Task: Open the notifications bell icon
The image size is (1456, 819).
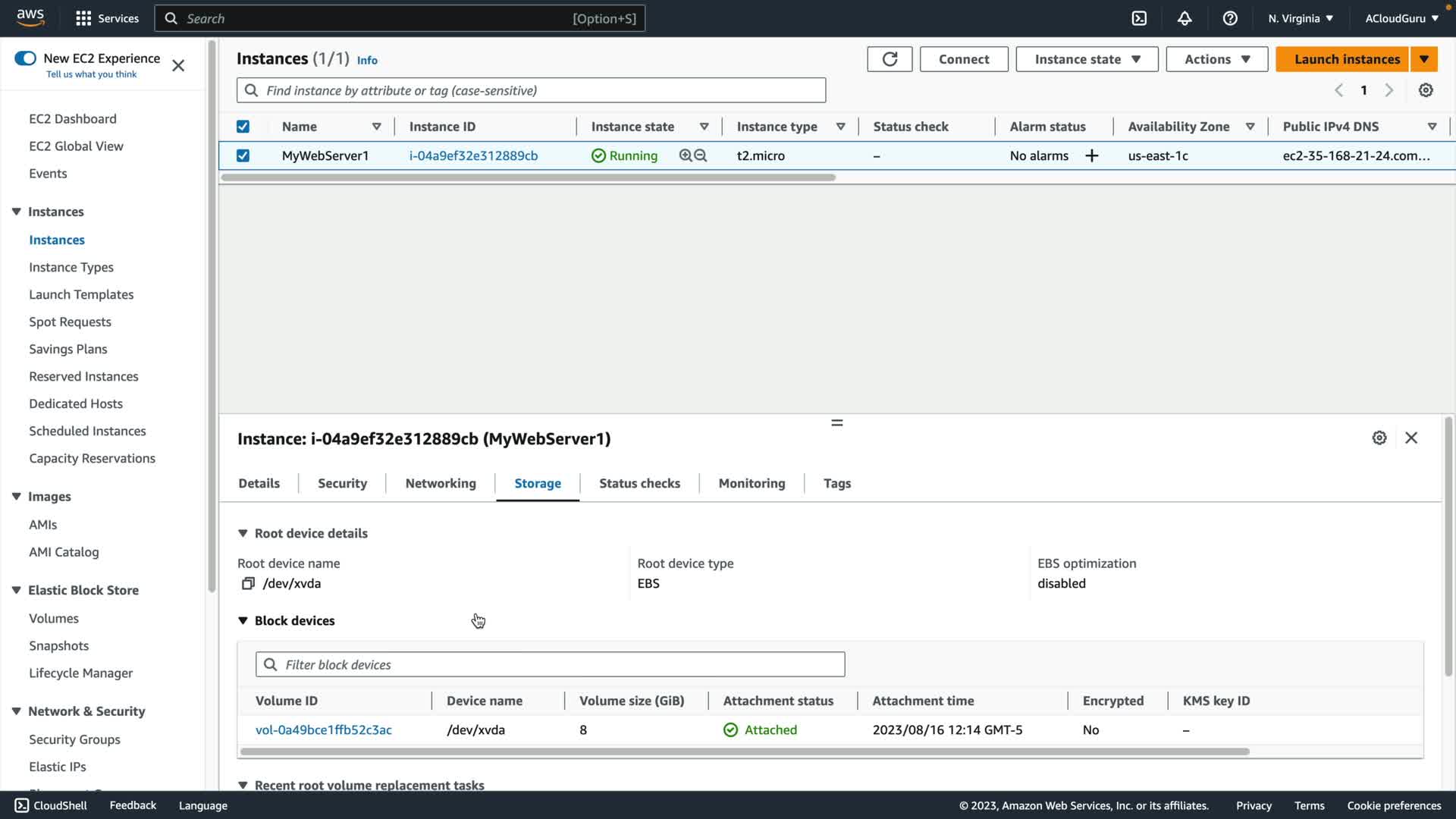Action: [x=1185, y=18]
